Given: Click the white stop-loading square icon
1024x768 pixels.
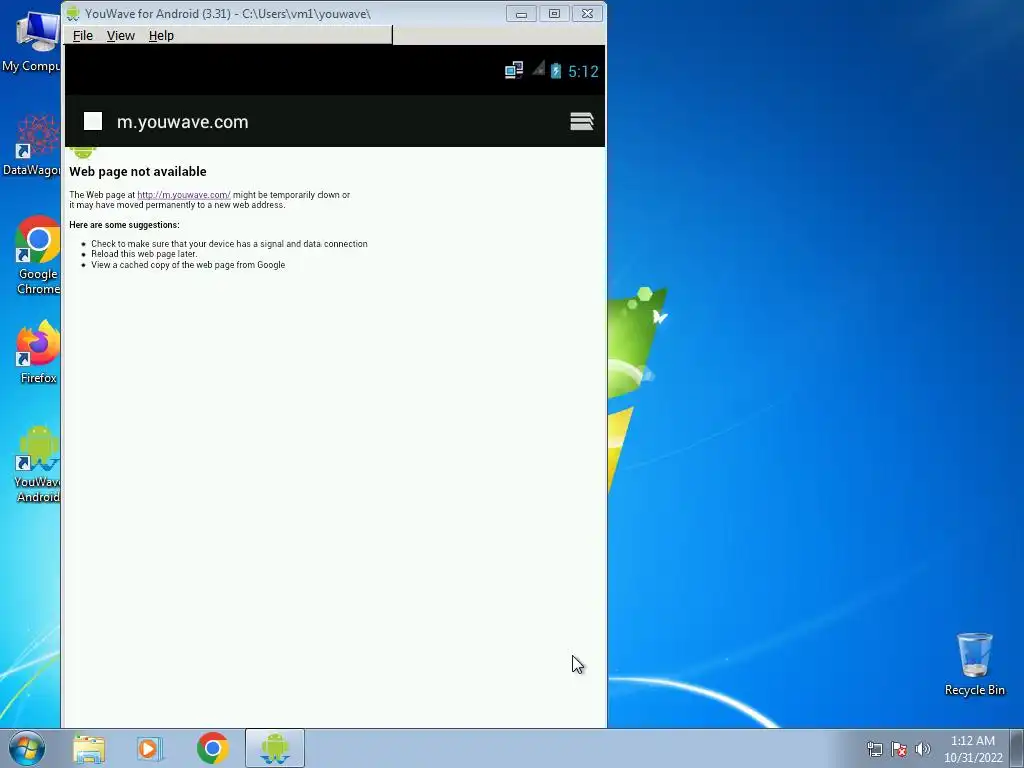Looking at the screenshot, I should click(x=93, y=121).
